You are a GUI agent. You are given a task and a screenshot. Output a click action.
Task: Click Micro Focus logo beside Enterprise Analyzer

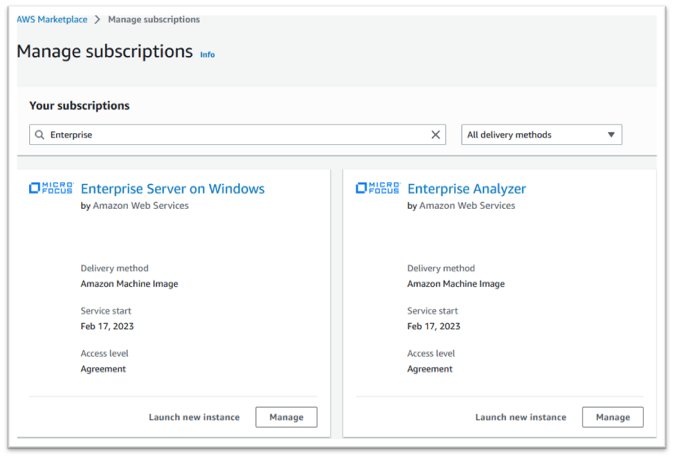377,188
